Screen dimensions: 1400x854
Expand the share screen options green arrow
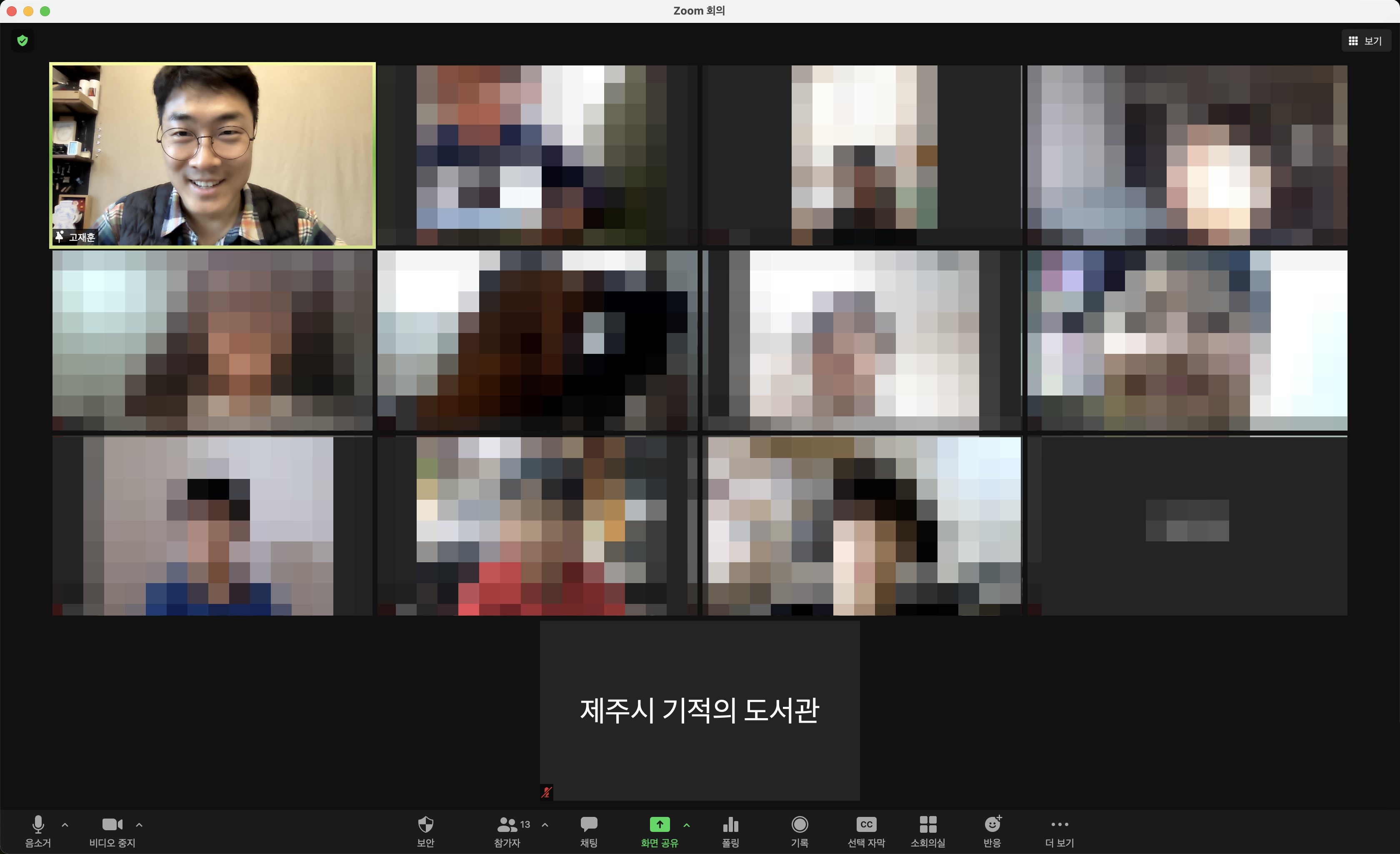686,824
